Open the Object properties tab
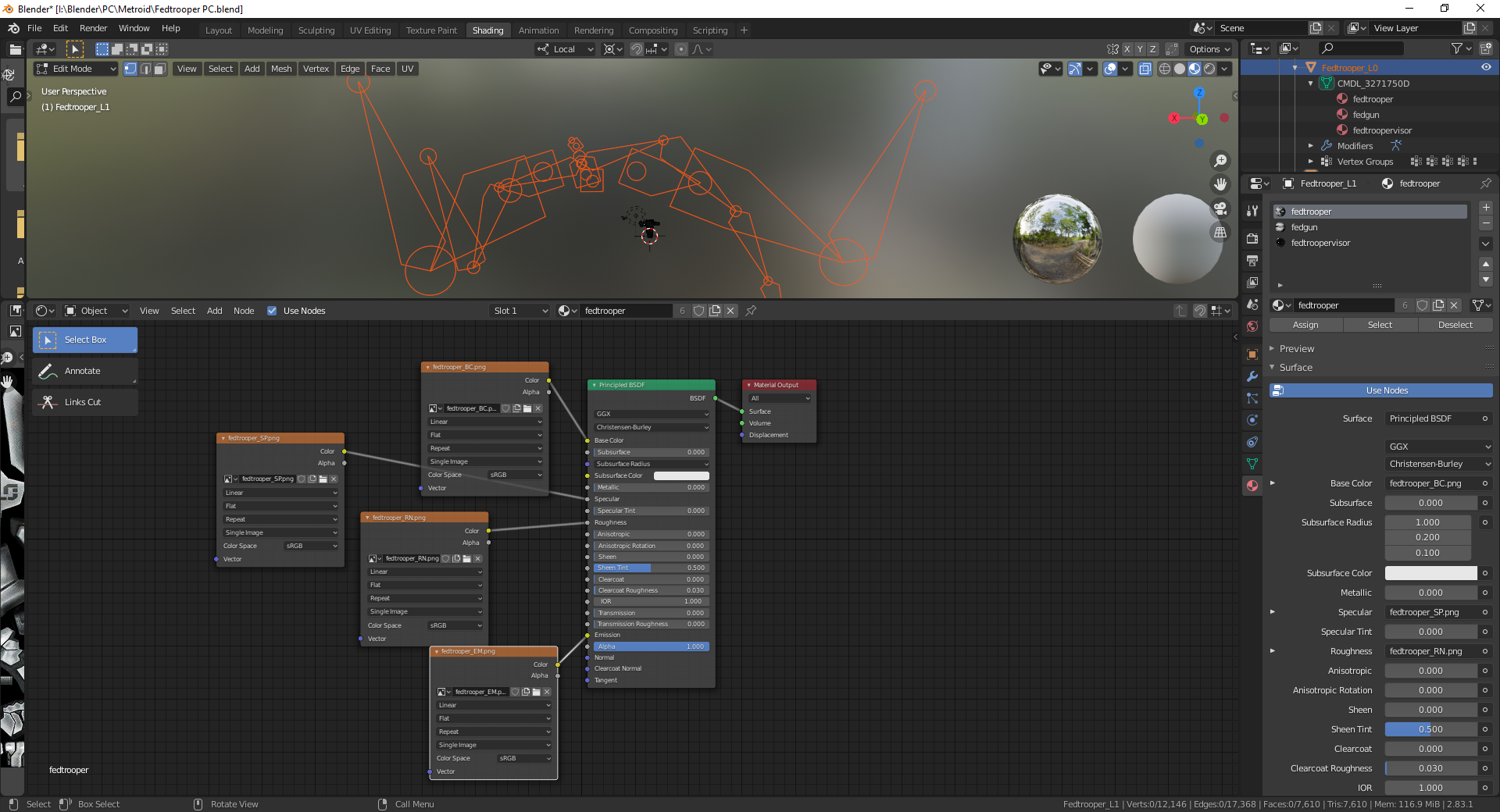The width and height of the screenshot is (1500, 812). coord(1252,354)
